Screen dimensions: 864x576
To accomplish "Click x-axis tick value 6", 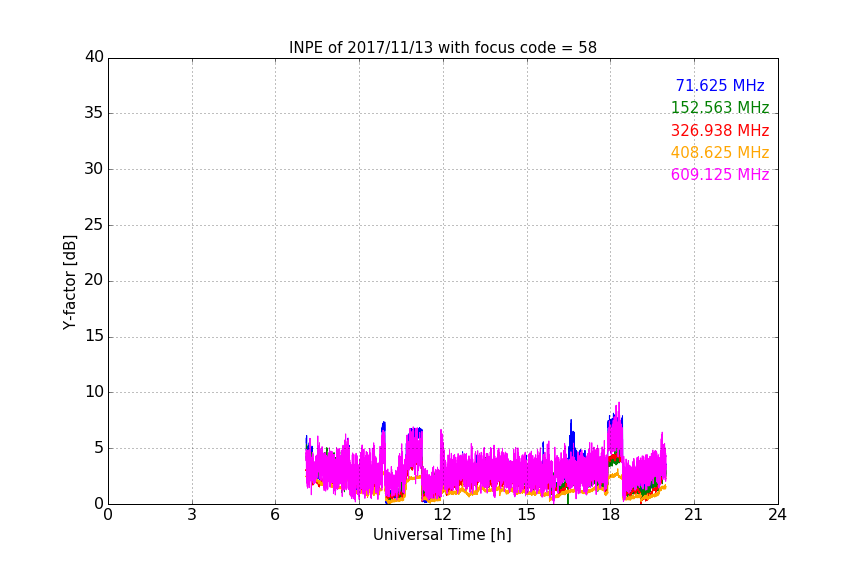I will [276, 515].
